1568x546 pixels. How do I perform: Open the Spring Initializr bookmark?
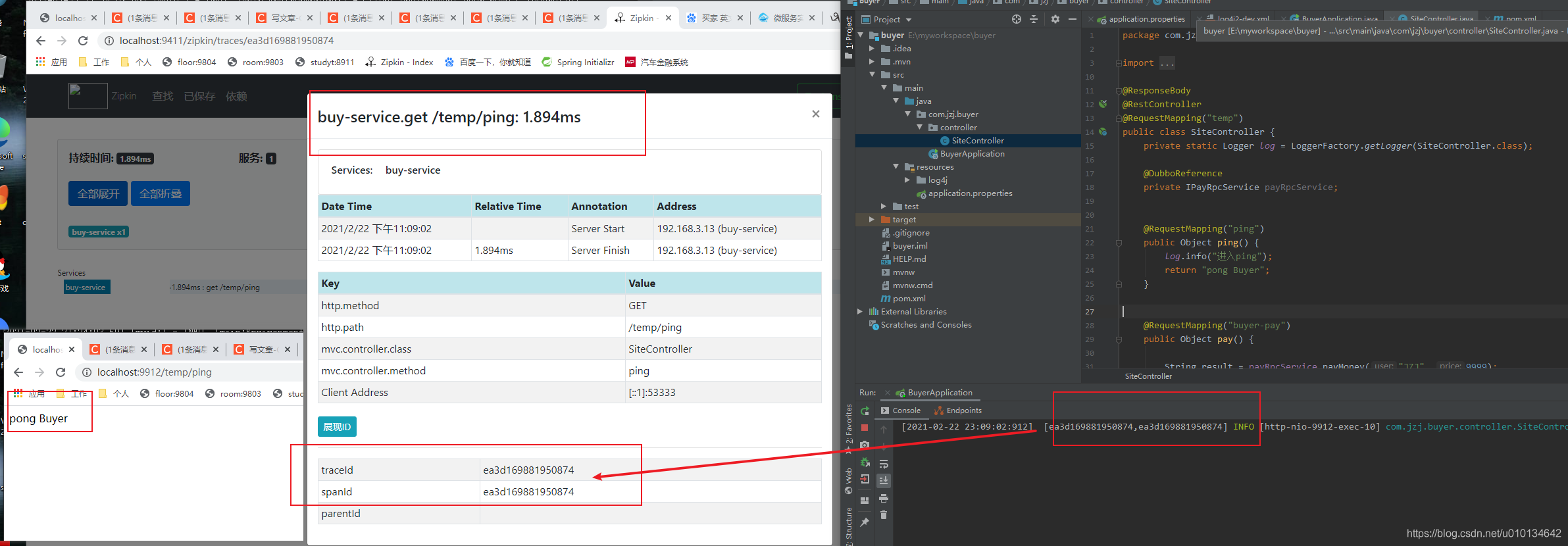578,62
